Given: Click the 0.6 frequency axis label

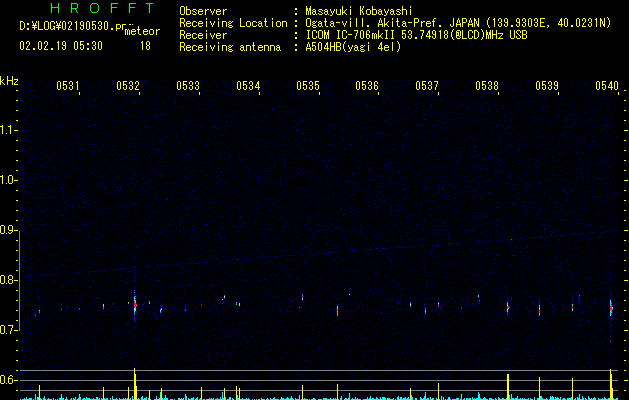Looking at the screenshot, I should tap(9, 380).
